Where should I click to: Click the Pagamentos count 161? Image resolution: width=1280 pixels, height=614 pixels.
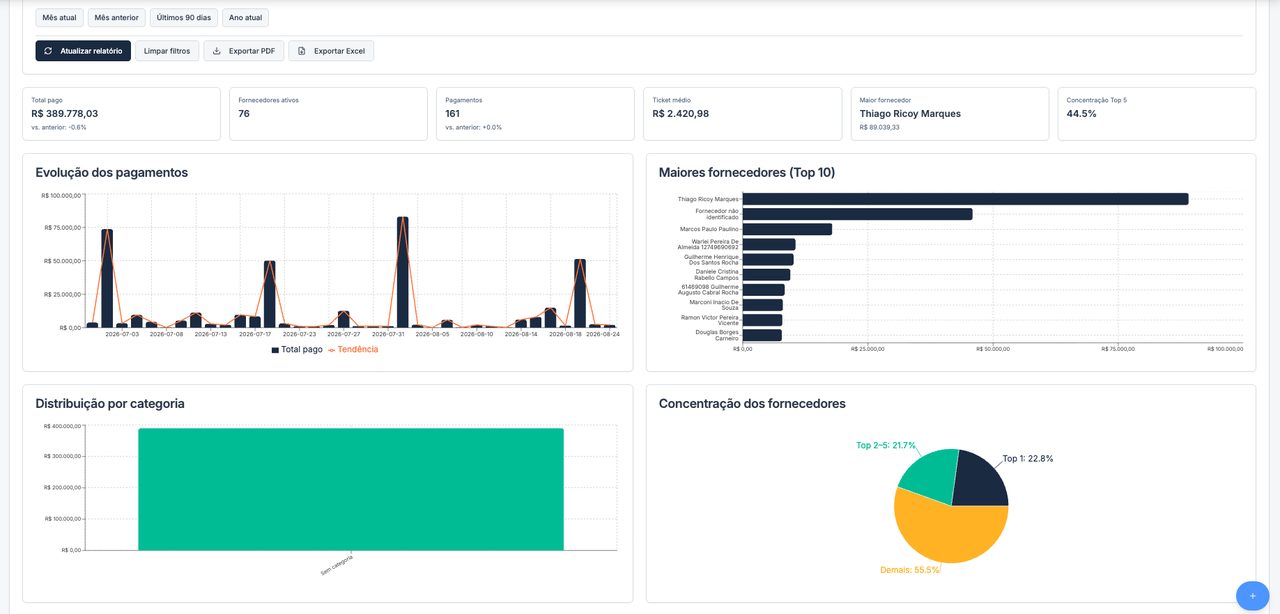point(454,114)
